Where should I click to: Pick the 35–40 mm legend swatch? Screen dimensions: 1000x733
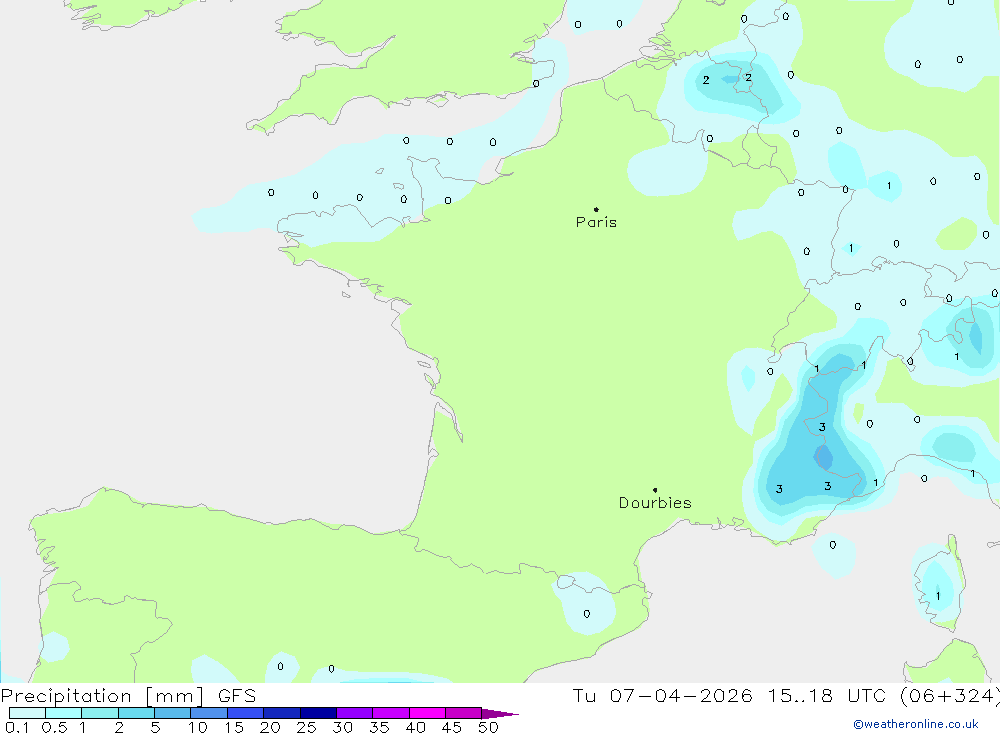[x=391, y=713]
